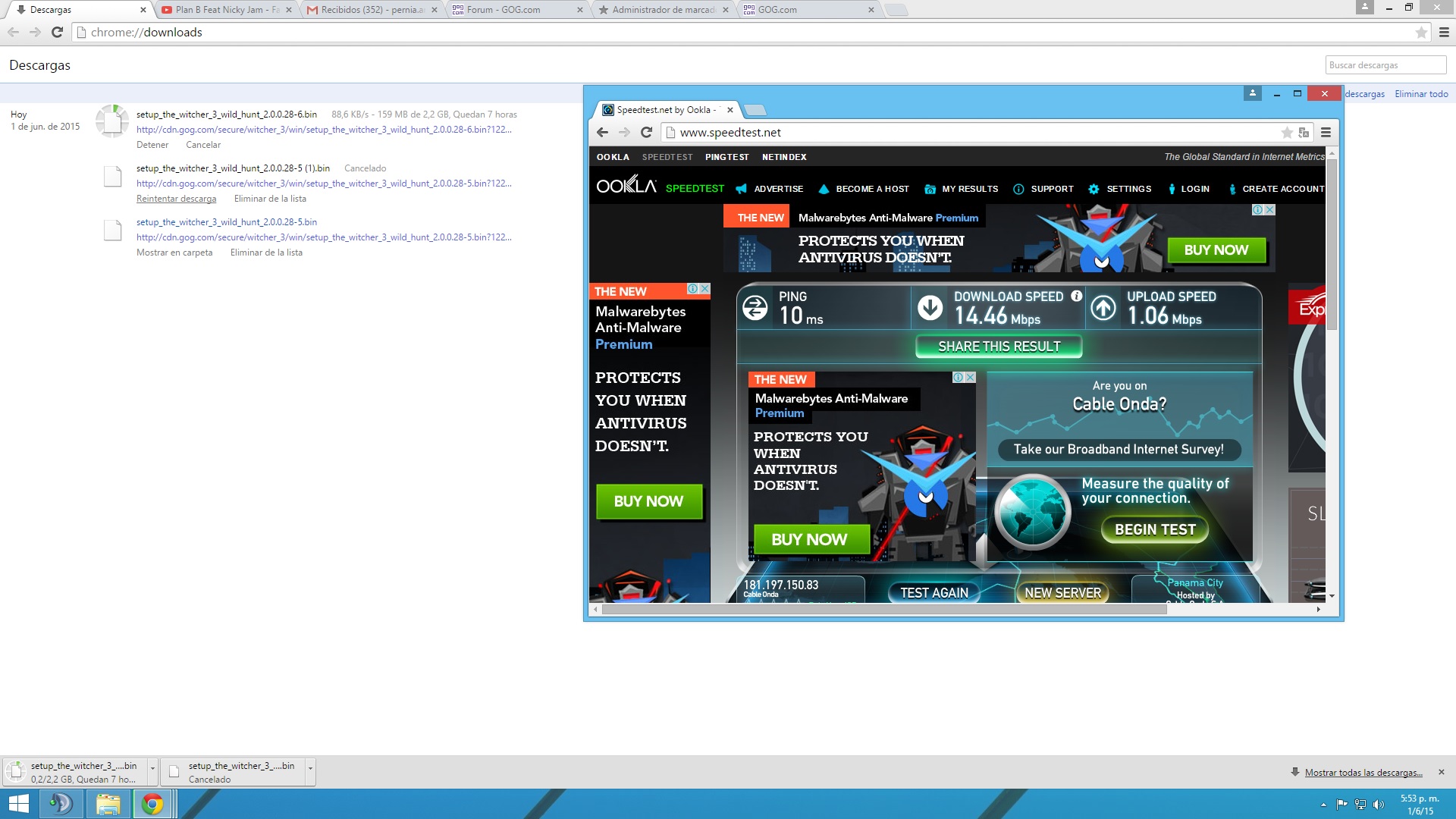Take the Broadband Internet Survey
Viewport: 1456px width, 819px height.
1119,449
